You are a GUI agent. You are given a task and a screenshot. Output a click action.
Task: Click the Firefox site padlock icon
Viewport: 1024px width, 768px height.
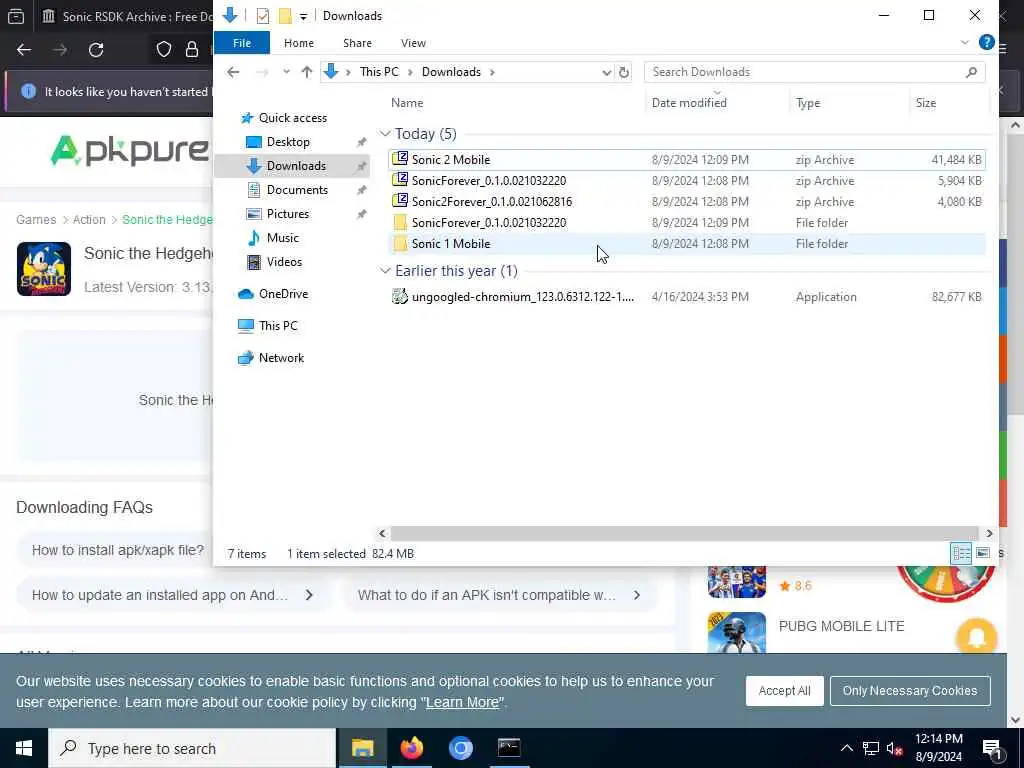(x=191, y=50)
